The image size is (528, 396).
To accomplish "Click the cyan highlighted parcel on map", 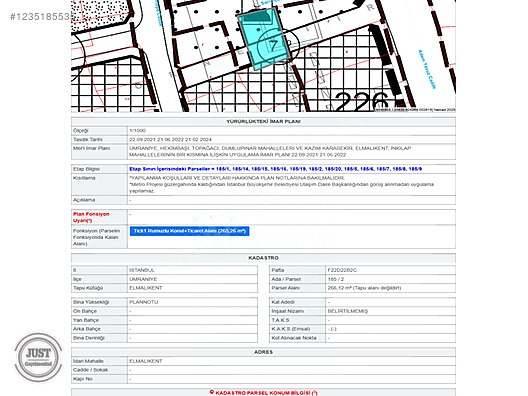I will (264, 39).
